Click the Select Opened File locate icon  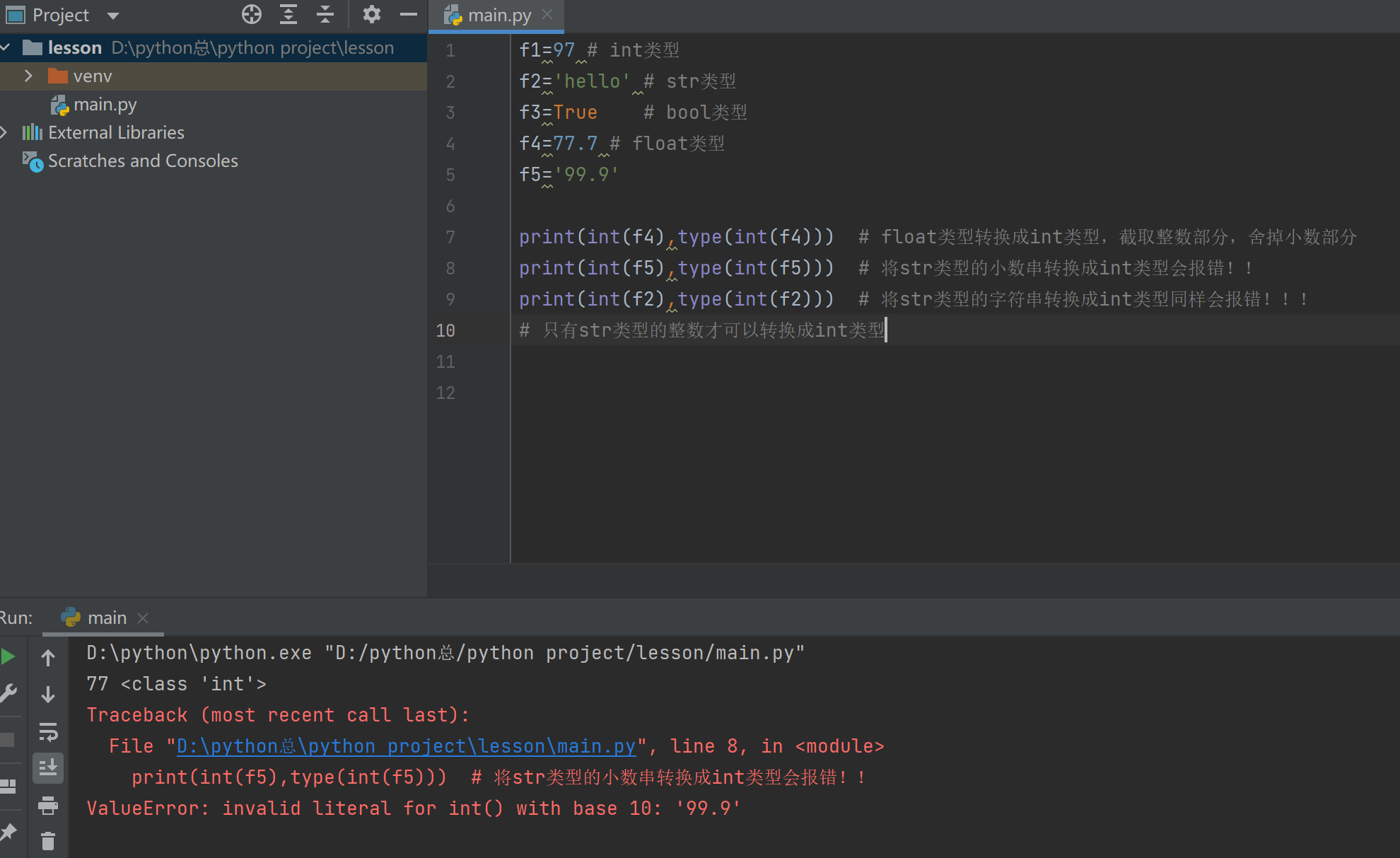tap(252, 14)
